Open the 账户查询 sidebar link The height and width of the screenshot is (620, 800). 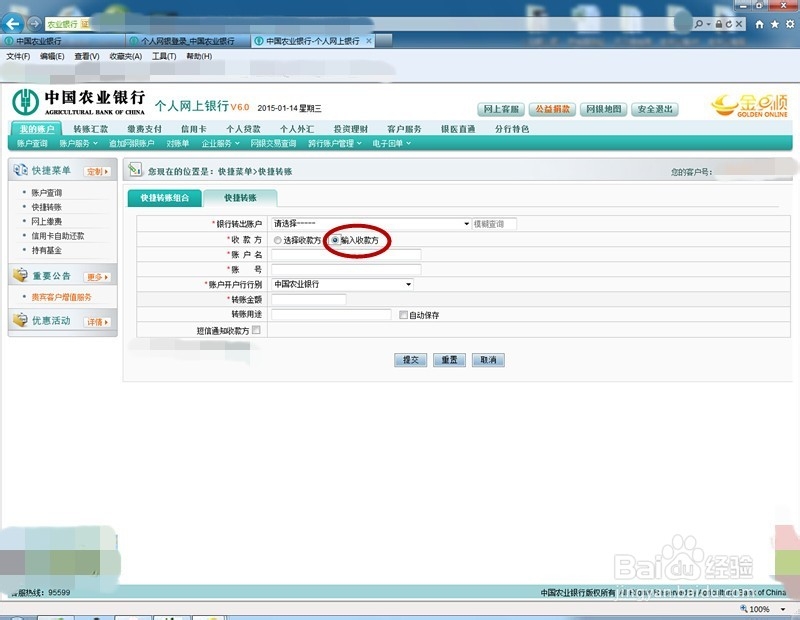[x=46, y=192]
